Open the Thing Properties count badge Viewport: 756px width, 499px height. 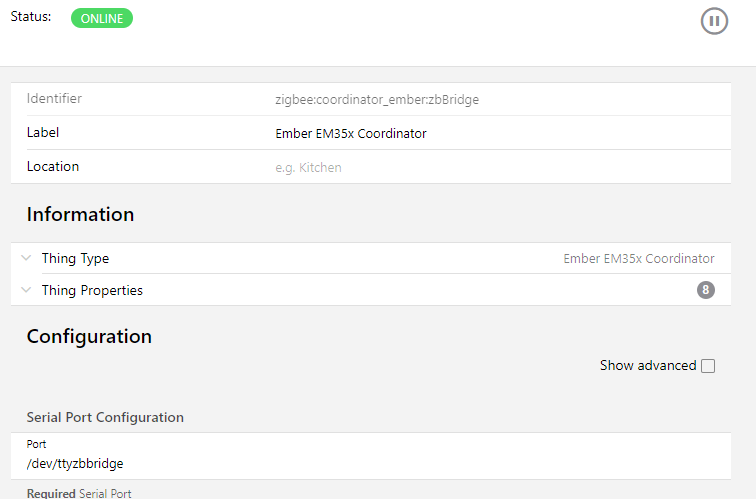[x=705, y=290]
